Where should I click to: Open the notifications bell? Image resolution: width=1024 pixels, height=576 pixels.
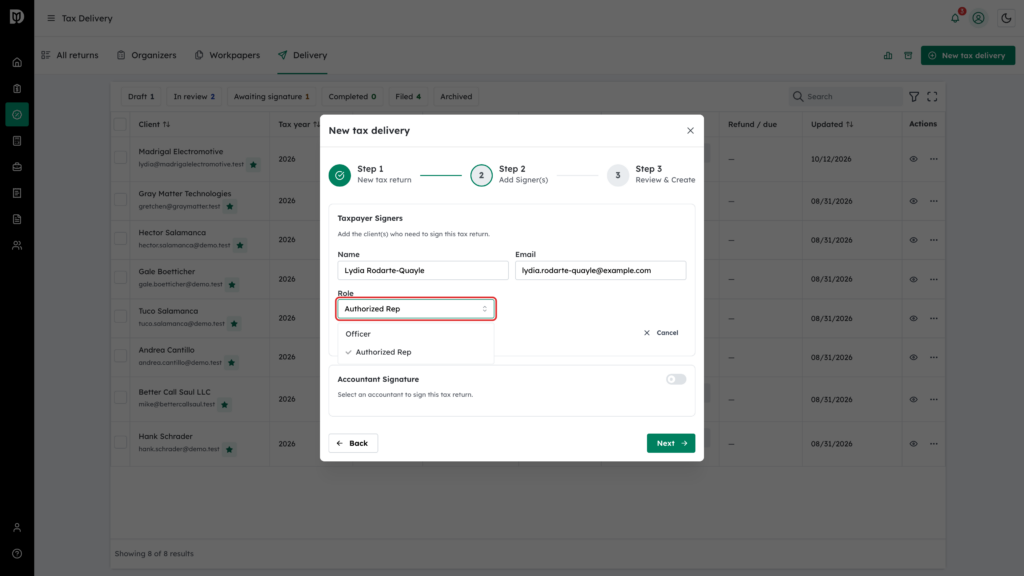coord(955,18)
